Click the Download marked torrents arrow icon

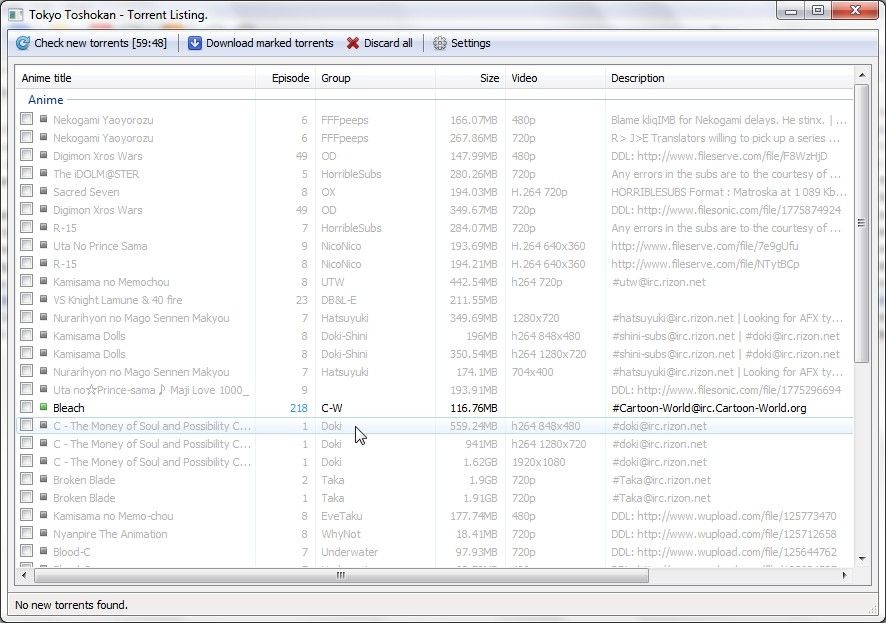pos(194,43)
